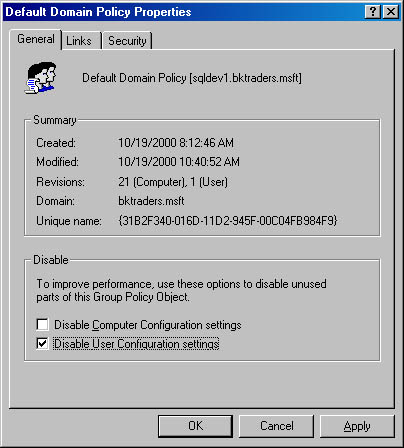Image resolution: width=404 pixels, height=448 pixels.
Task: Click the Created date value
Action: 176,143
